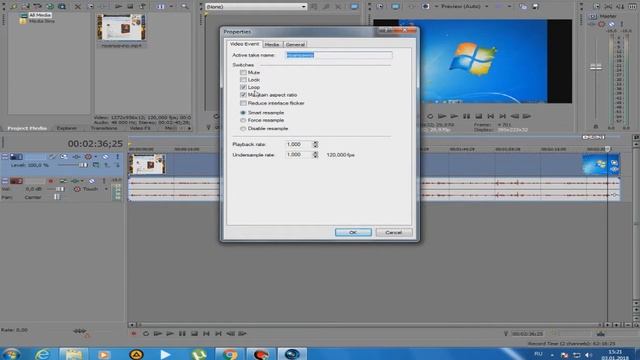Select Force resample radio option
The height and width of the screenshot is (360, 640).
pos(243,120)
